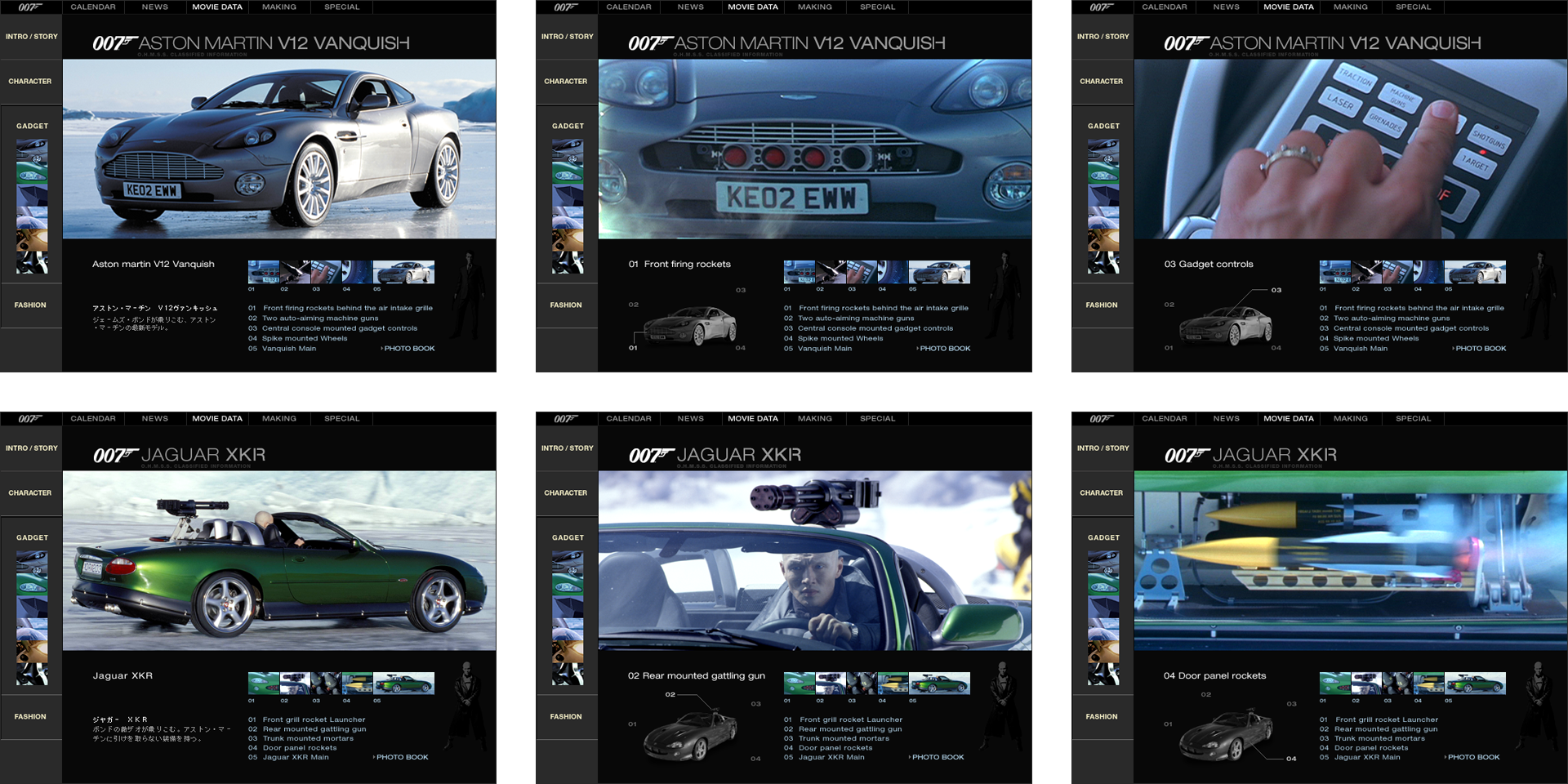This screenshot has height=784, width=1568.
Task: Click car diagram marker 01 on Rear mounted gattling gun screen
Action: (632, 724)
